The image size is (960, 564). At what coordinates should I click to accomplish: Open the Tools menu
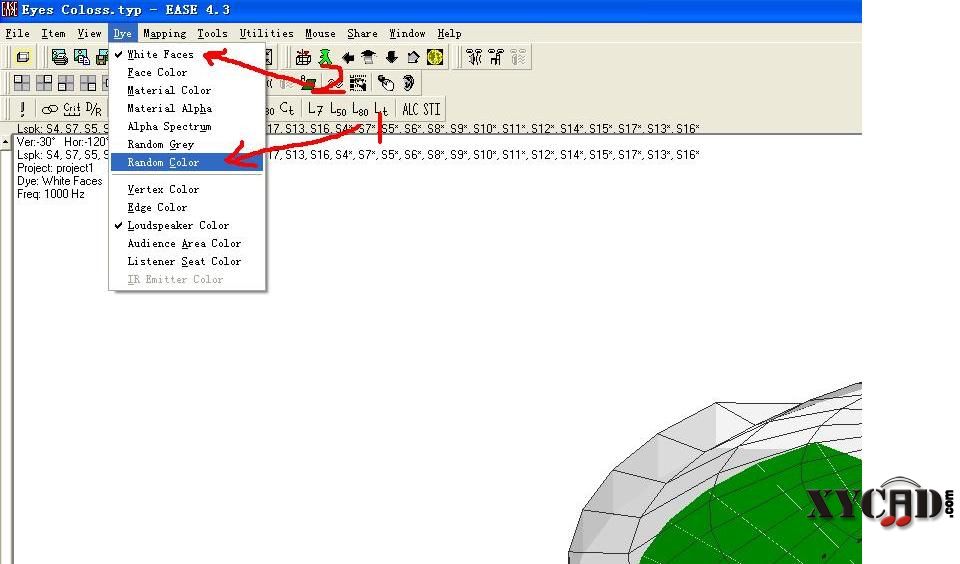pos(212,34)
